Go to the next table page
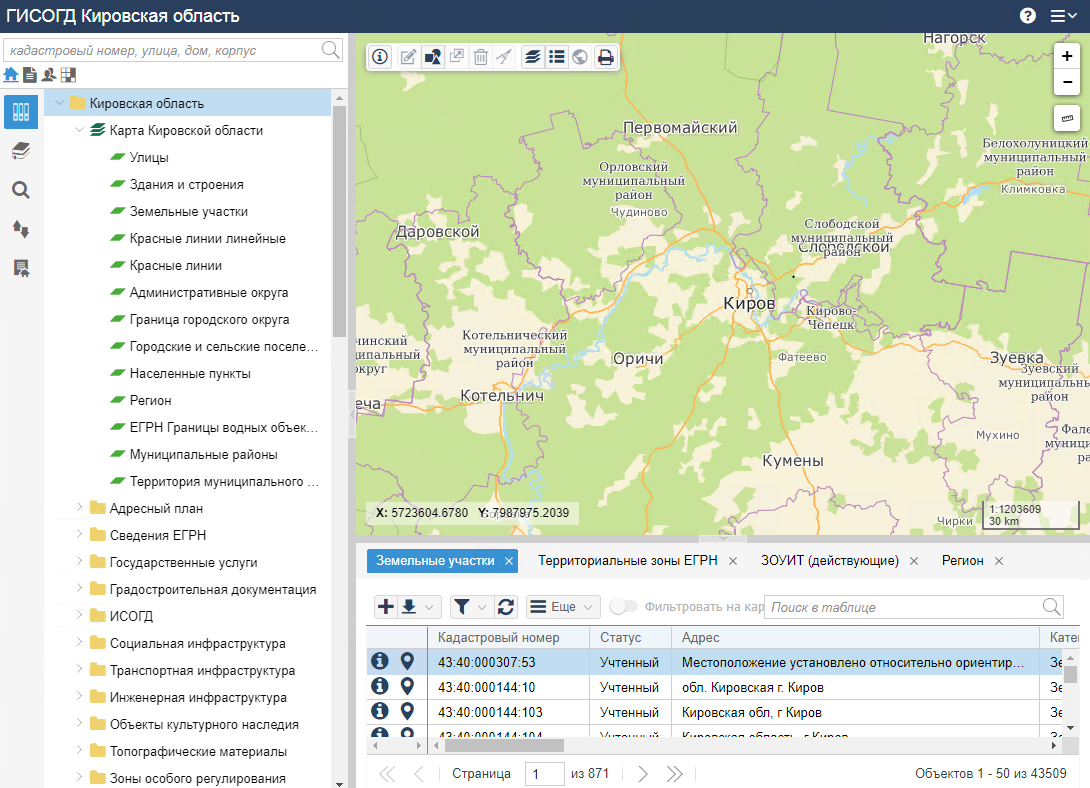 click(x=643, y=773)
